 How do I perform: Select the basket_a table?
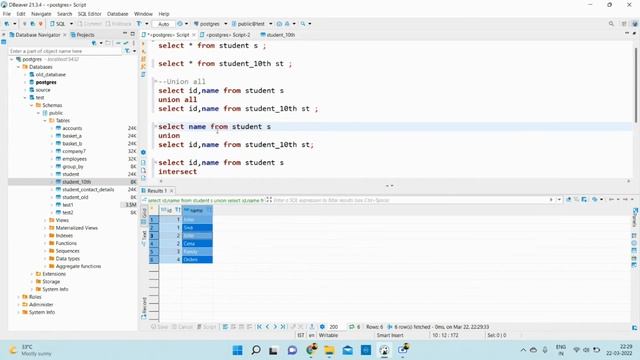69,136
